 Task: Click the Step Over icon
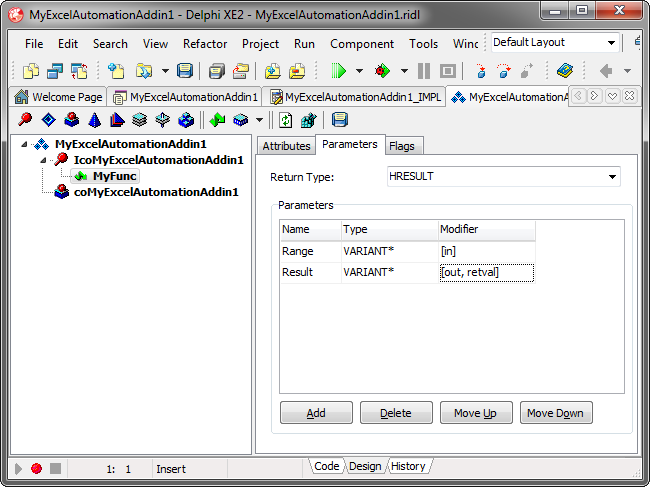coord(504,71)
